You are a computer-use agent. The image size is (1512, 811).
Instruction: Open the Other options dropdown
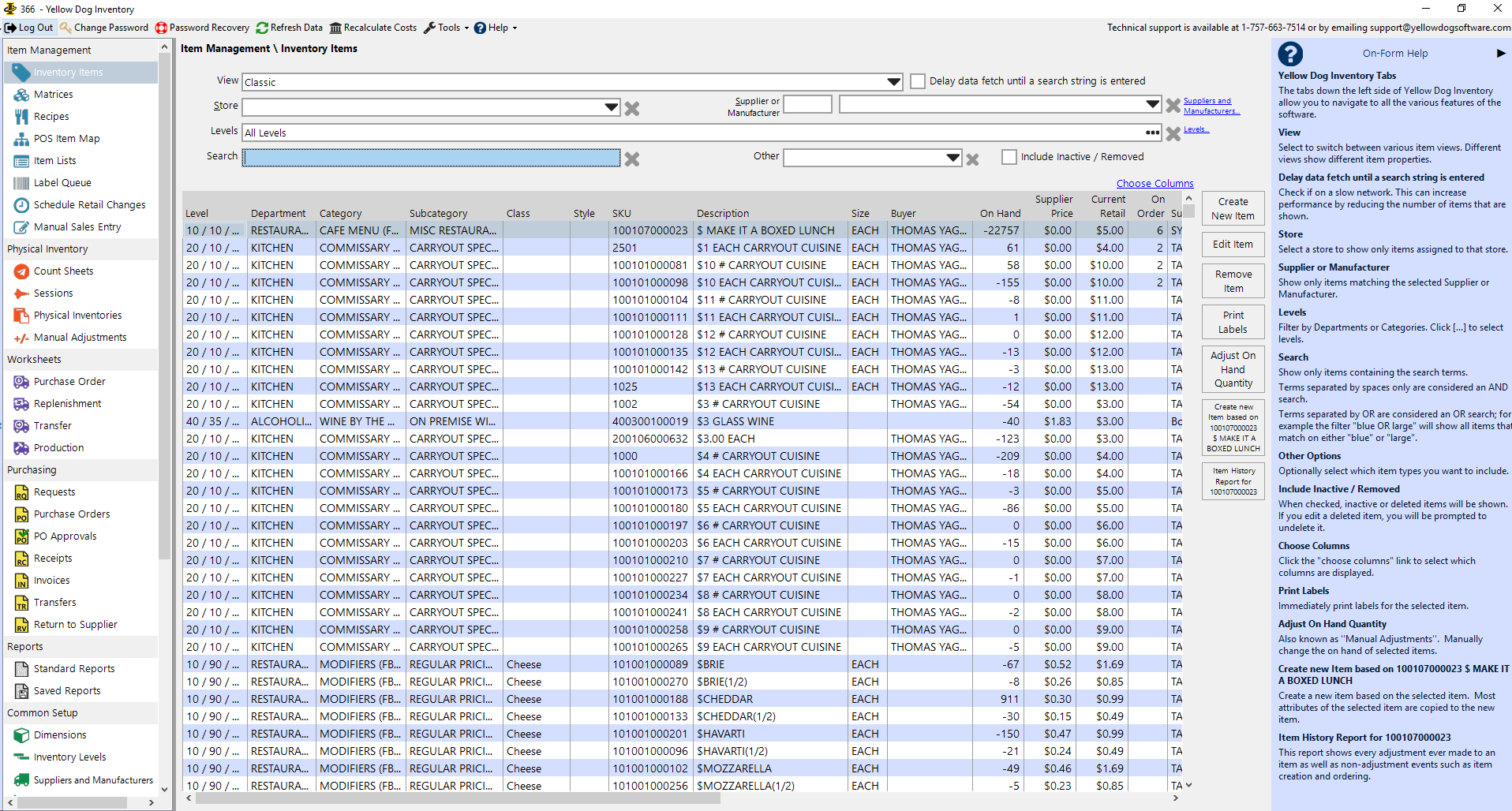tap(952, 158)
